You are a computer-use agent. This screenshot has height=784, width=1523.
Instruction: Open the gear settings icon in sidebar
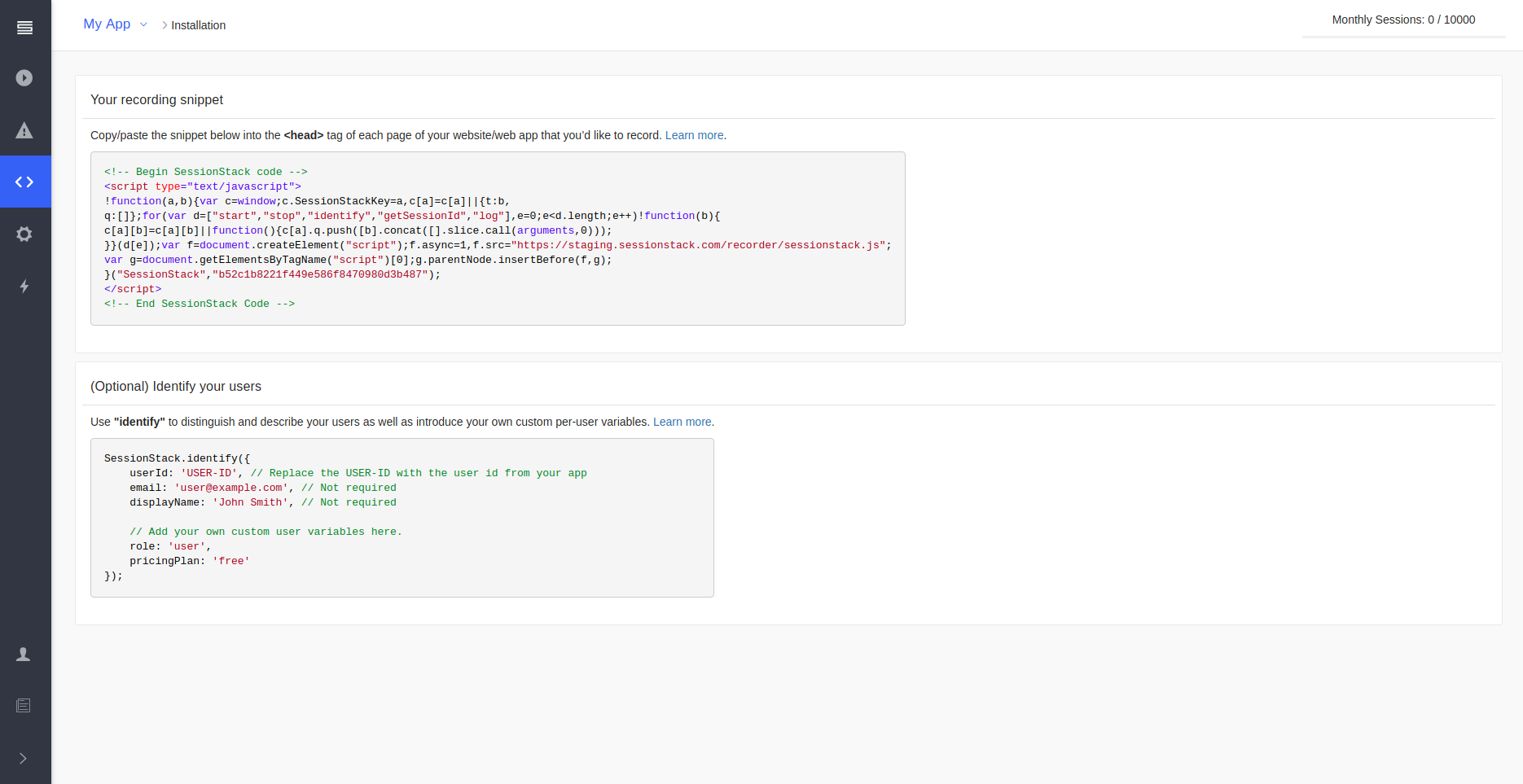pyautogui.click(x=24, y=234)
